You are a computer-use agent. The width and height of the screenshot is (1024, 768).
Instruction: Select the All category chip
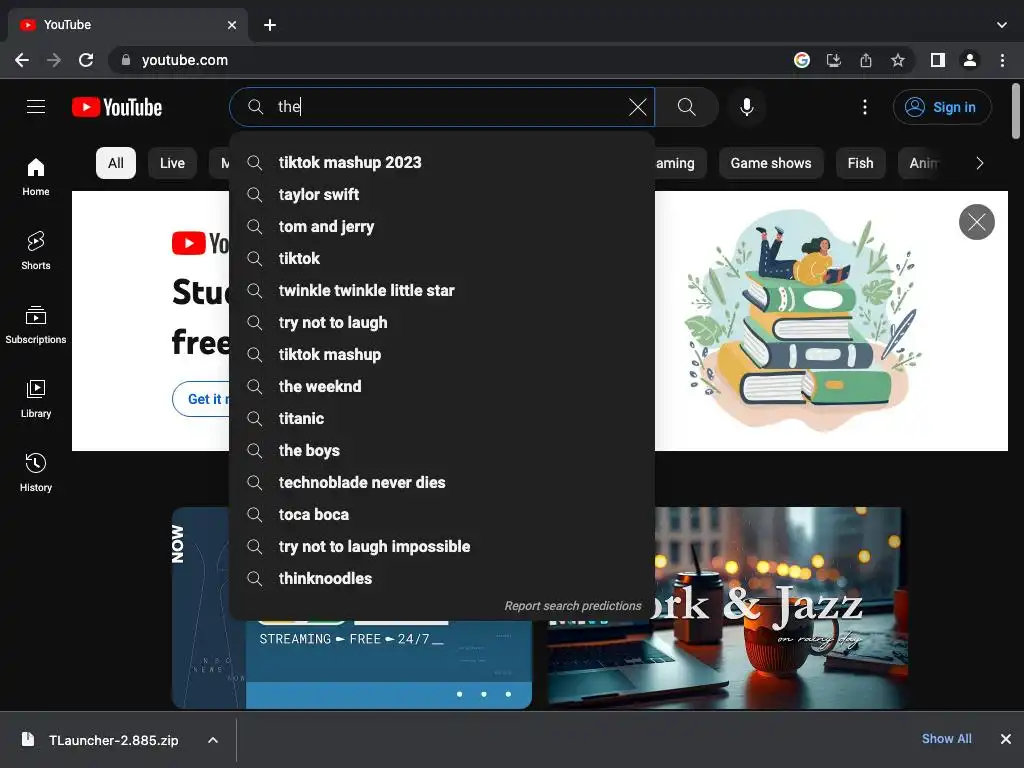[116, 163]
